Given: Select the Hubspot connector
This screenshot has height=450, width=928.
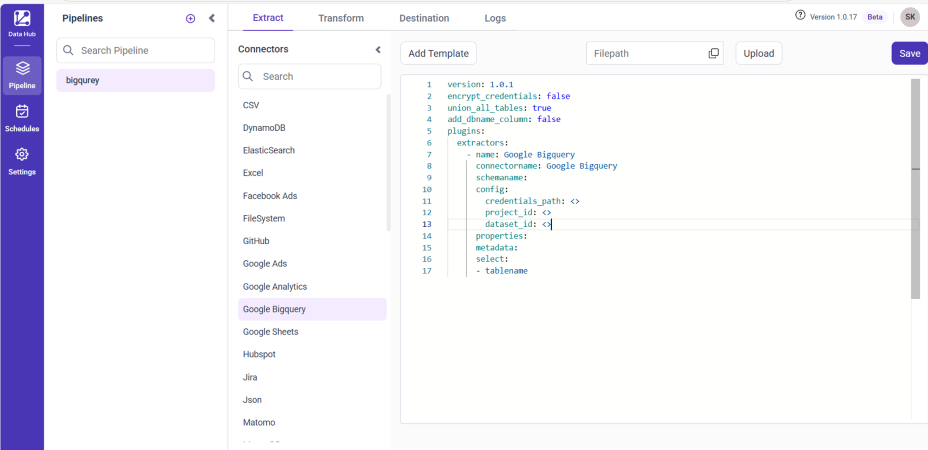Looking at the screenshot, I should (x=312, y=354).
